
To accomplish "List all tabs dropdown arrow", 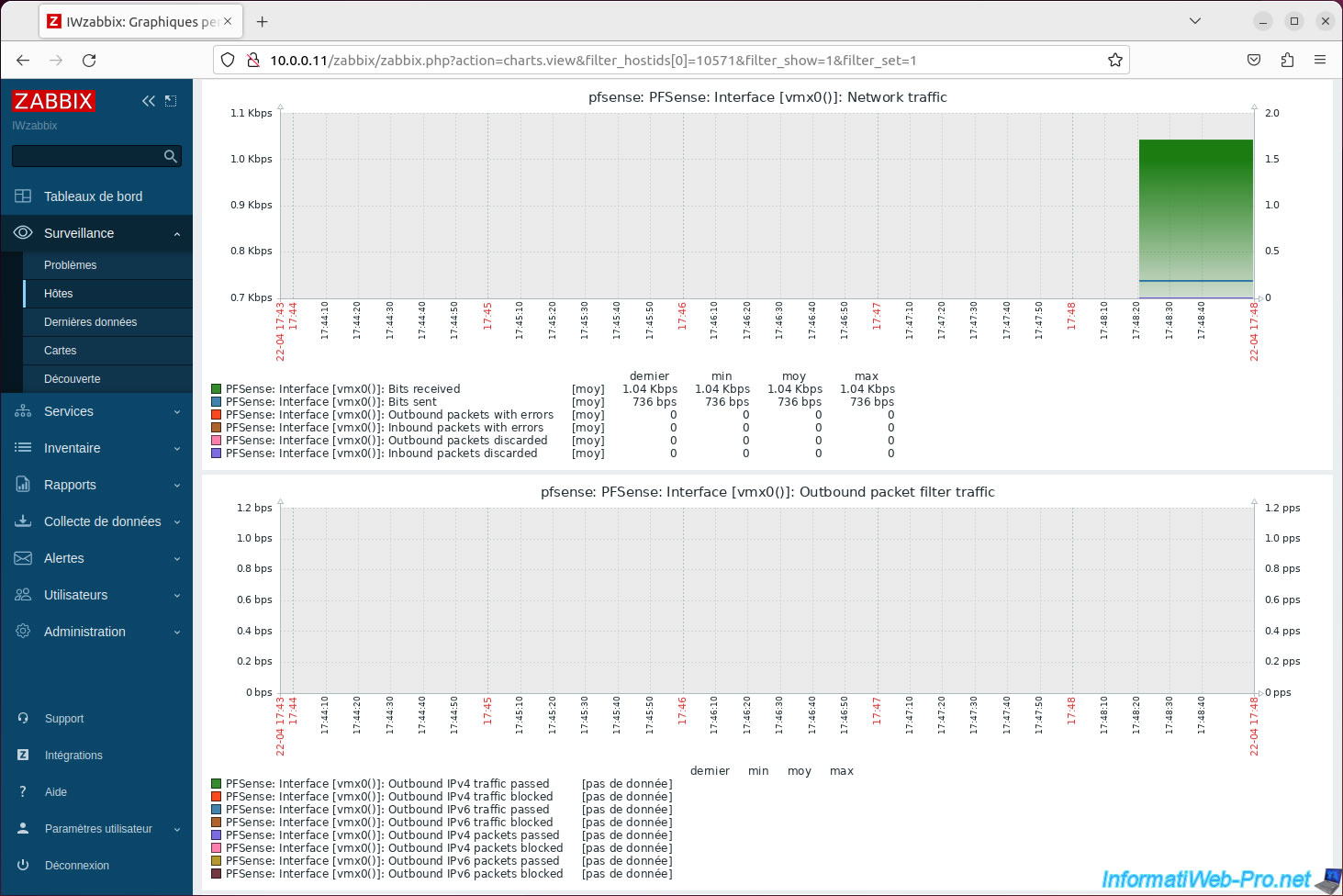I will pyautogui.click(x=1195, y=21).
